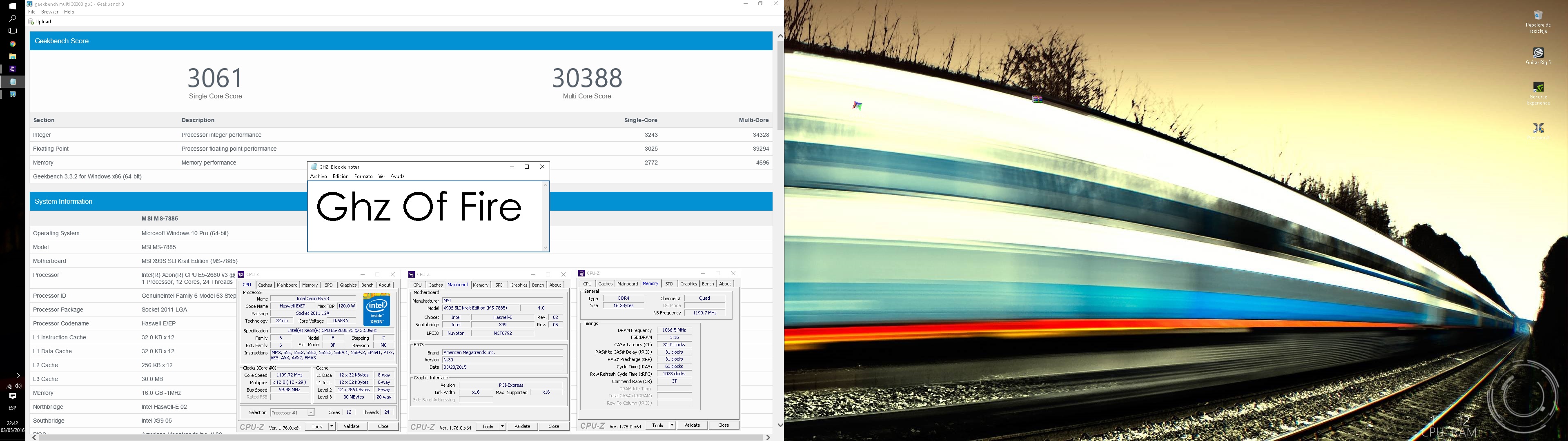Select Bench tab in right CPU-Z window
1568x441 pixels.
coord(708,284)
